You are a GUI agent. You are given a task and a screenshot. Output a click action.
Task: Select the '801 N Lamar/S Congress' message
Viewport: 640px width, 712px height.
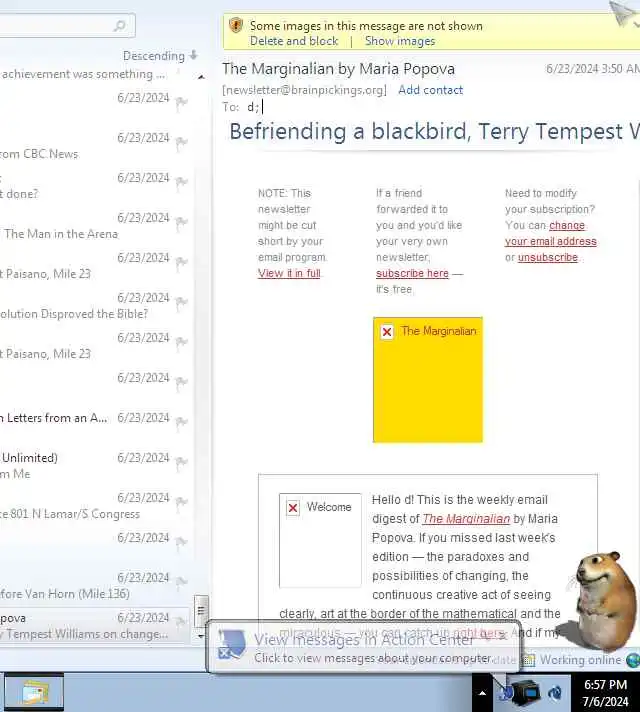(95, 505)
